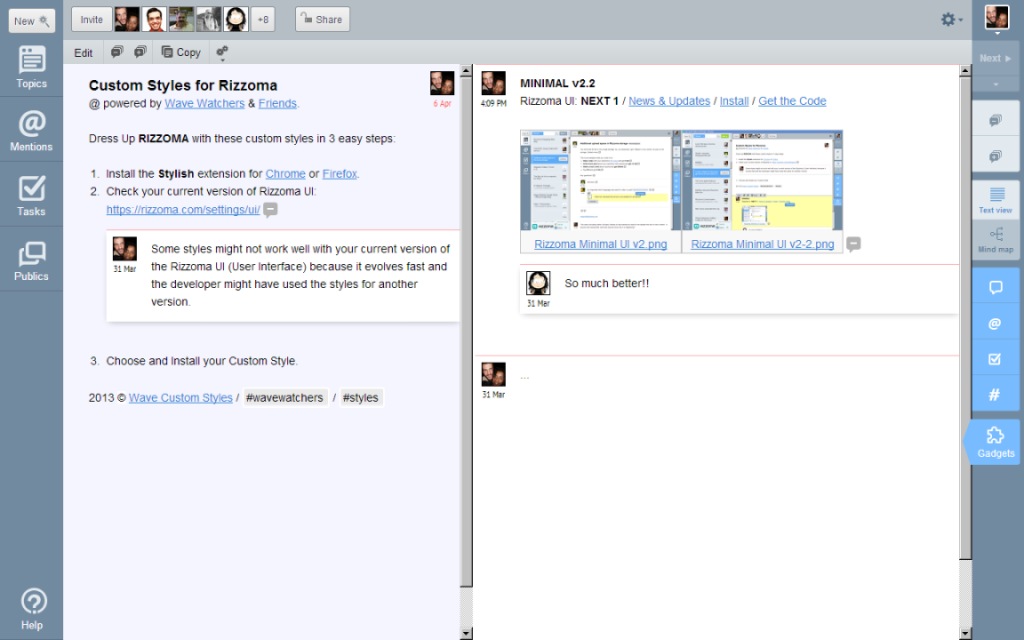Click the 'MINIMAL v2.2' heading
Image resolution: width=1024 pixels, height=640 pixels.
[x=558, y=84]
